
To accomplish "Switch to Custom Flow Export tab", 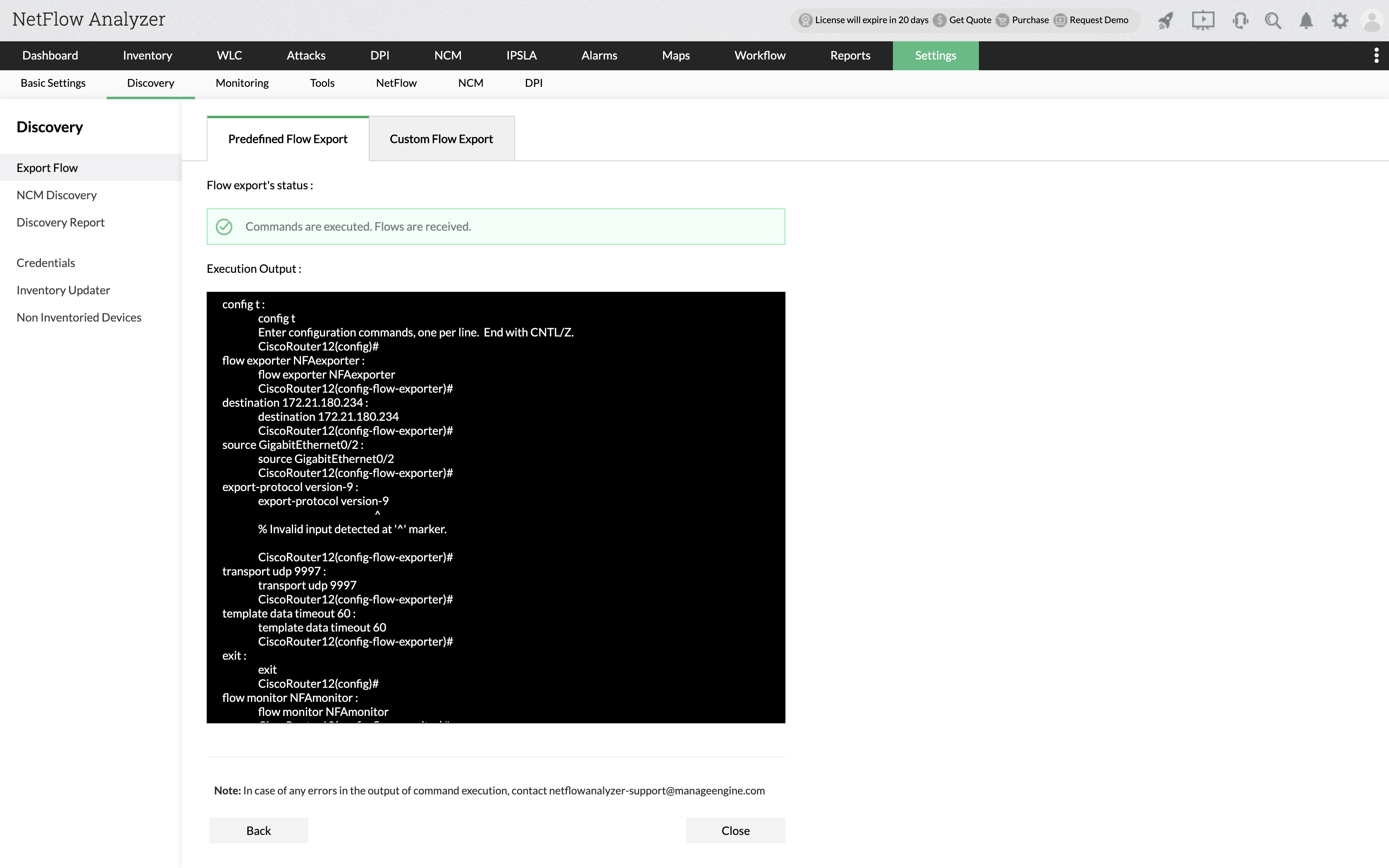I will point(441,139).
